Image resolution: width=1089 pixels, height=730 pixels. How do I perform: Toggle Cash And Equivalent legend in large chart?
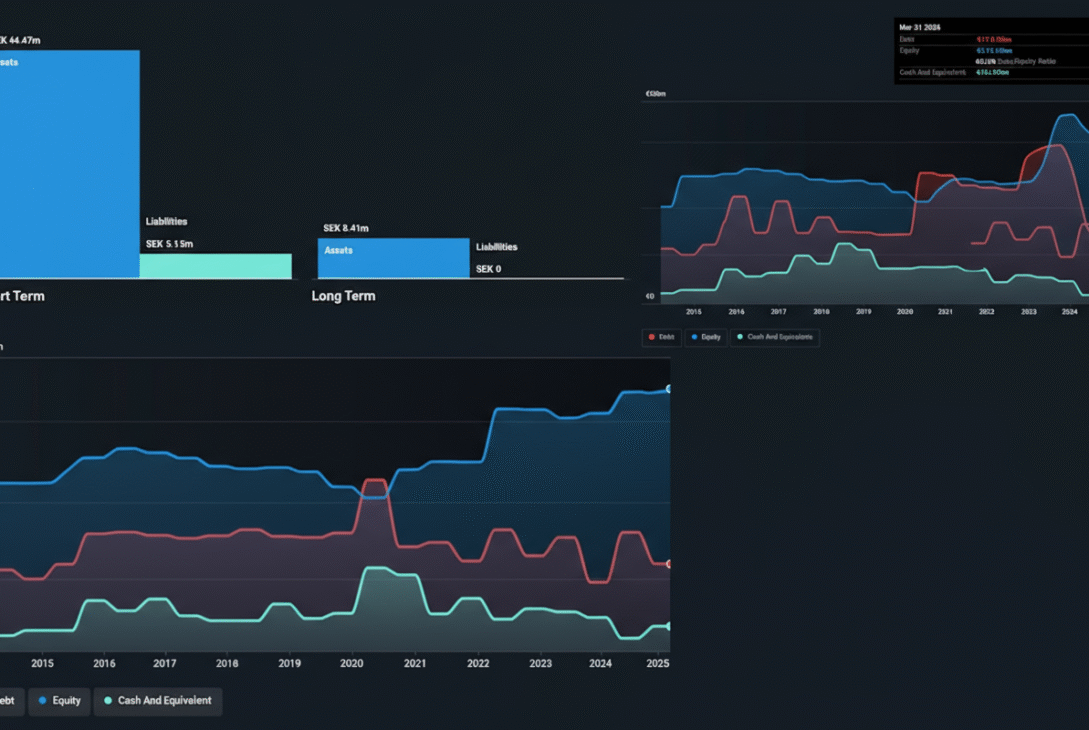pyautogui.click(x=158, y=701)
